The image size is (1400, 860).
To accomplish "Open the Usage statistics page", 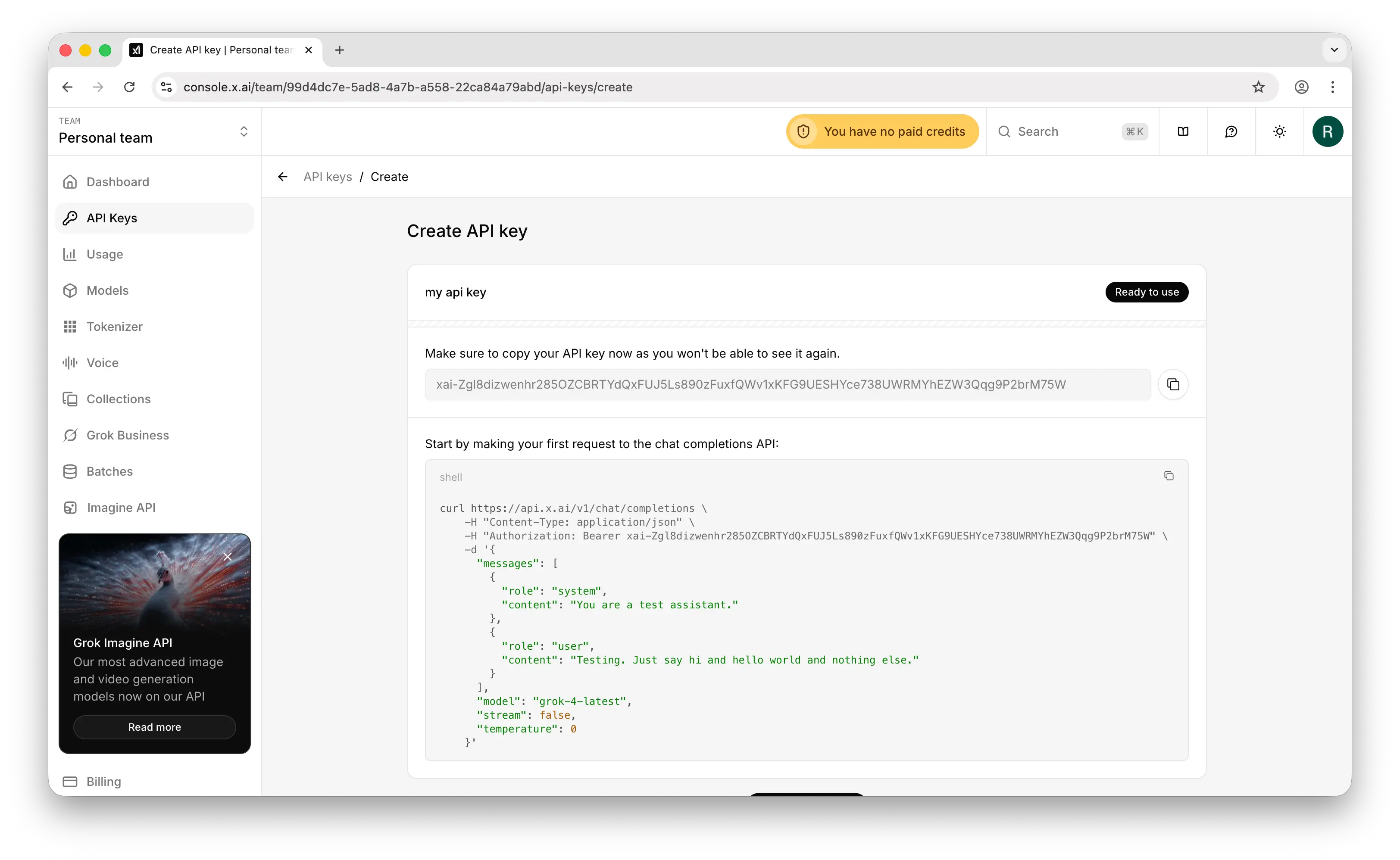I will point(104,254).
